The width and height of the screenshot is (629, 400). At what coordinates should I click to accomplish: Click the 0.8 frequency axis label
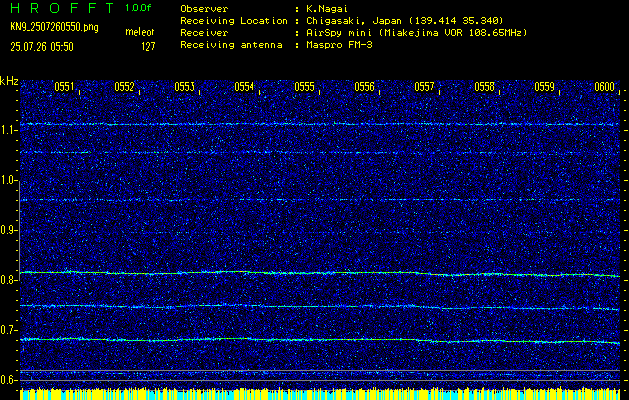[7, 280]
